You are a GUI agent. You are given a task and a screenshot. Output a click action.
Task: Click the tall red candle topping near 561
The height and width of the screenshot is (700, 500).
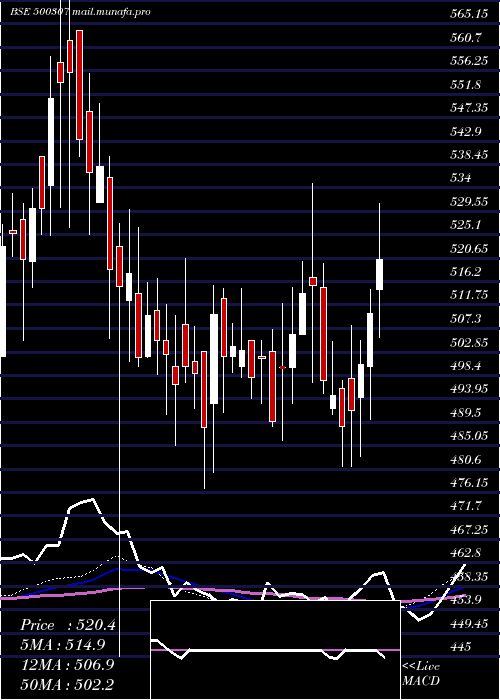pyautogui.click(x=79, y=85)
